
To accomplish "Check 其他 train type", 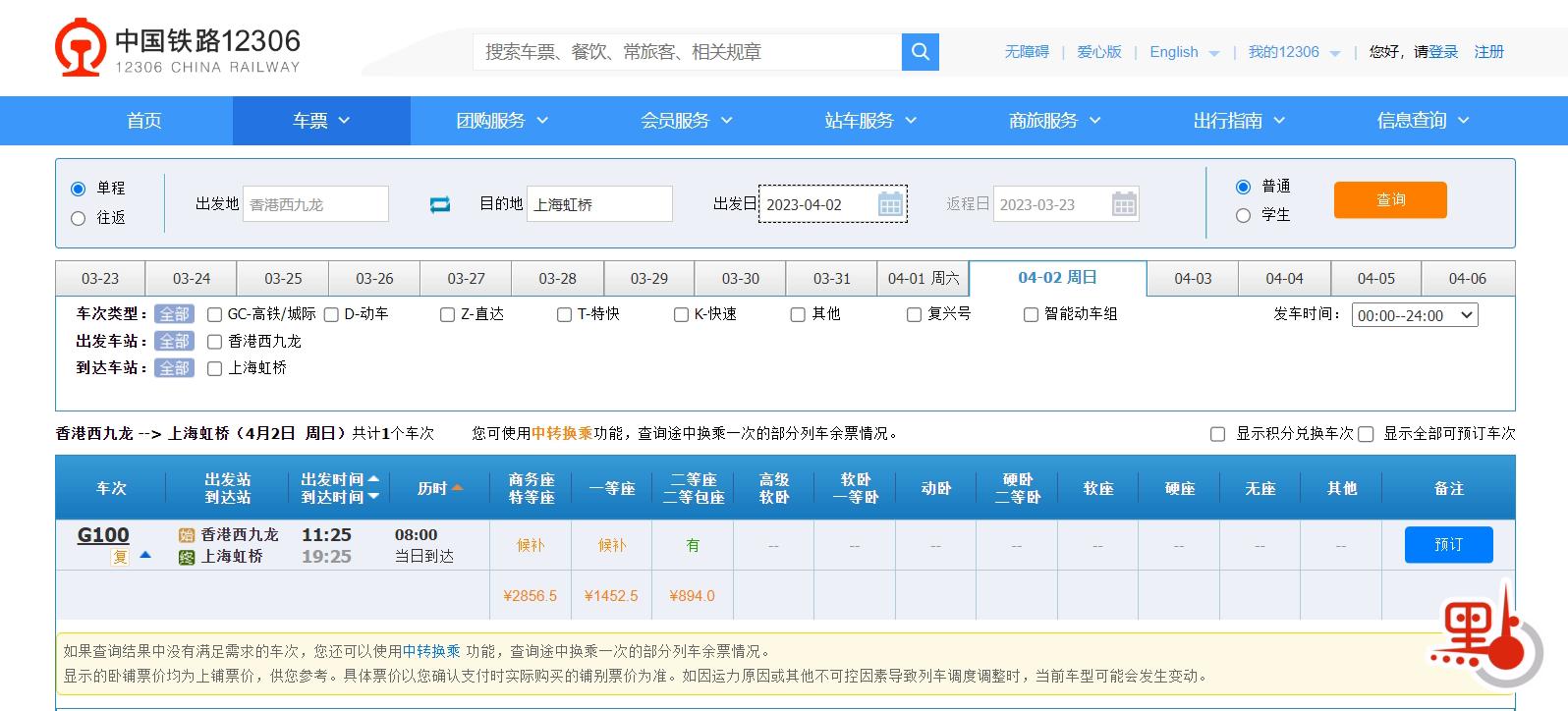I will [798, 315].
